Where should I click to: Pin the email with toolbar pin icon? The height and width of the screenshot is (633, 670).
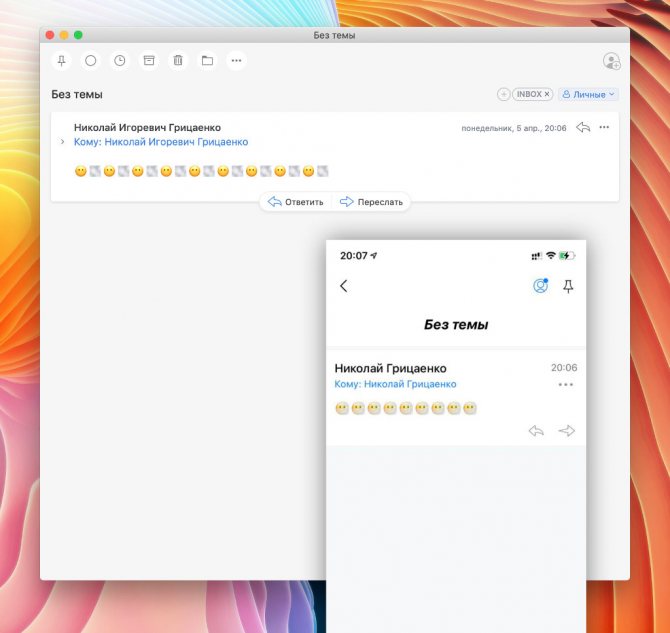click(62, 61)
